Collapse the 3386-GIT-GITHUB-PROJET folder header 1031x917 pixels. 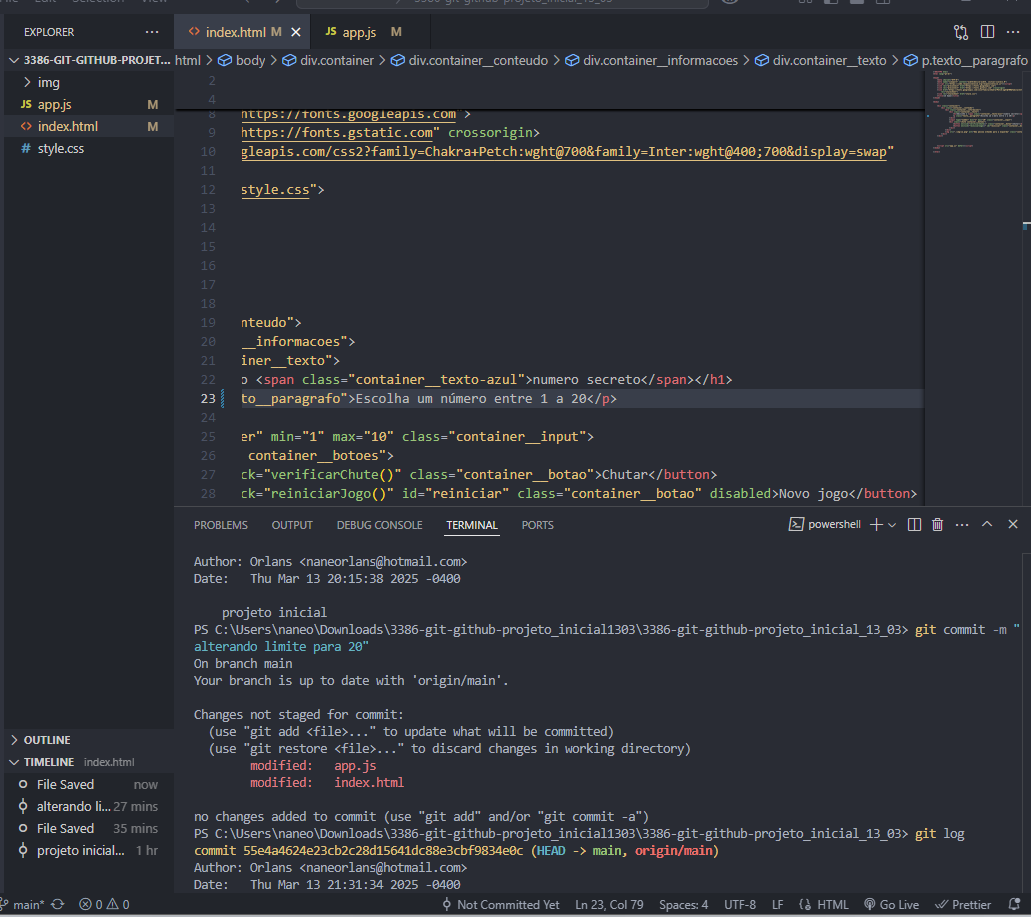click(89, 60)
